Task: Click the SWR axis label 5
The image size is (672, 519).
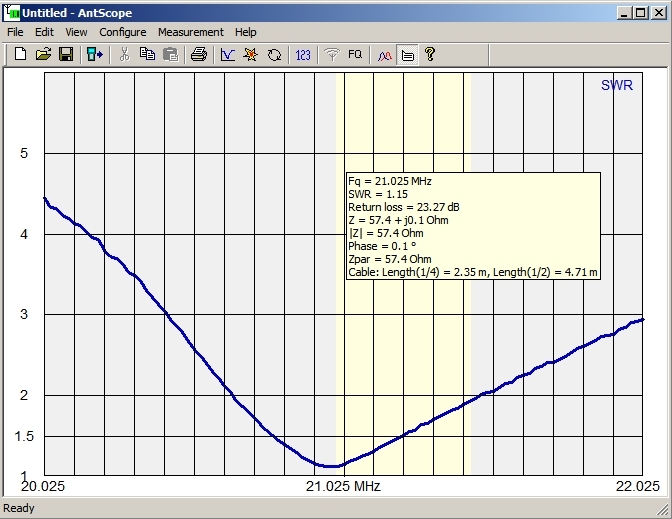Action: pos(24,153)
